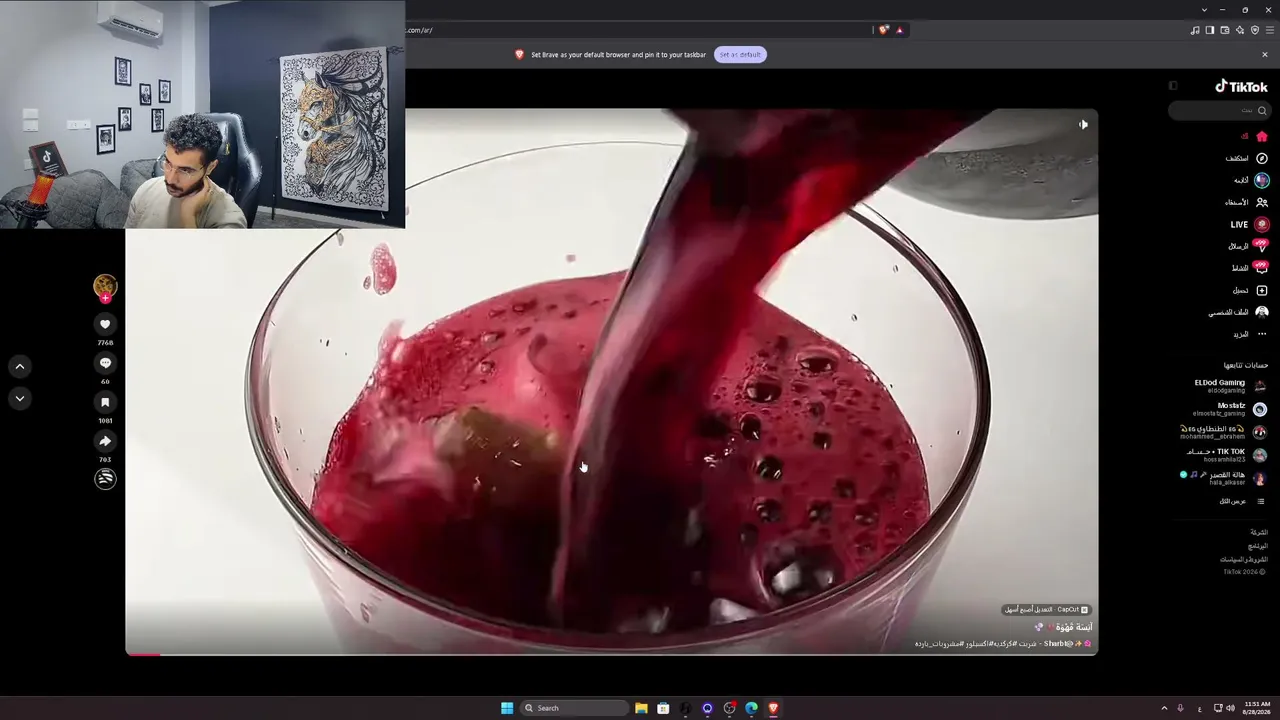The height and width of the screenshot is (720, 1280).
Task: Set Brave as the default browser
Action: pos(740,54)
